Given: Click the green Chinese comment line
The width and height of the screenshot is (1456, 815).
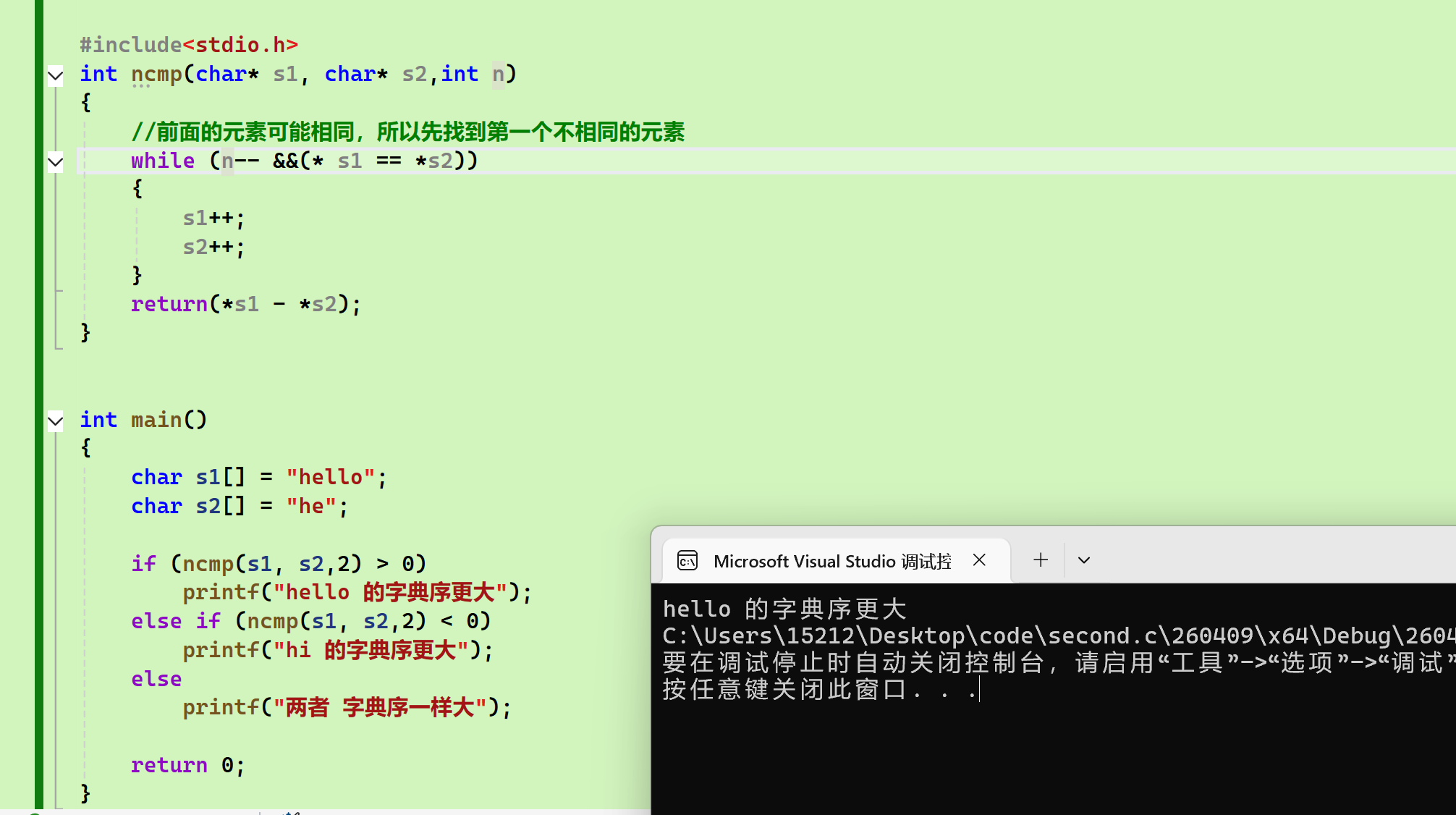Looking at the screenshot, I should (x=407, y=132).
